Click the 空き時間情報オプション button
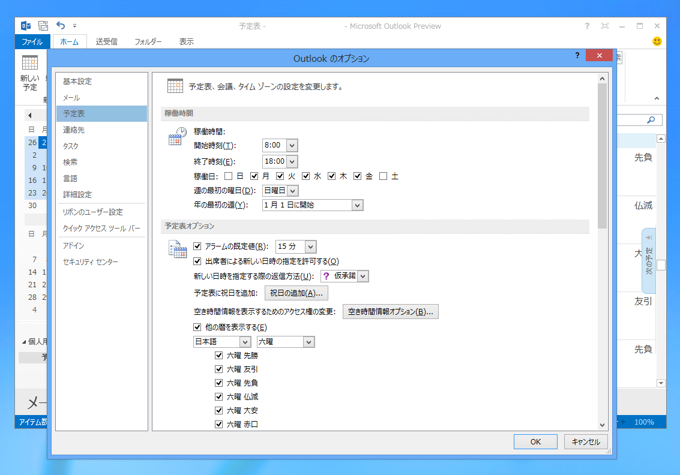 390,312
